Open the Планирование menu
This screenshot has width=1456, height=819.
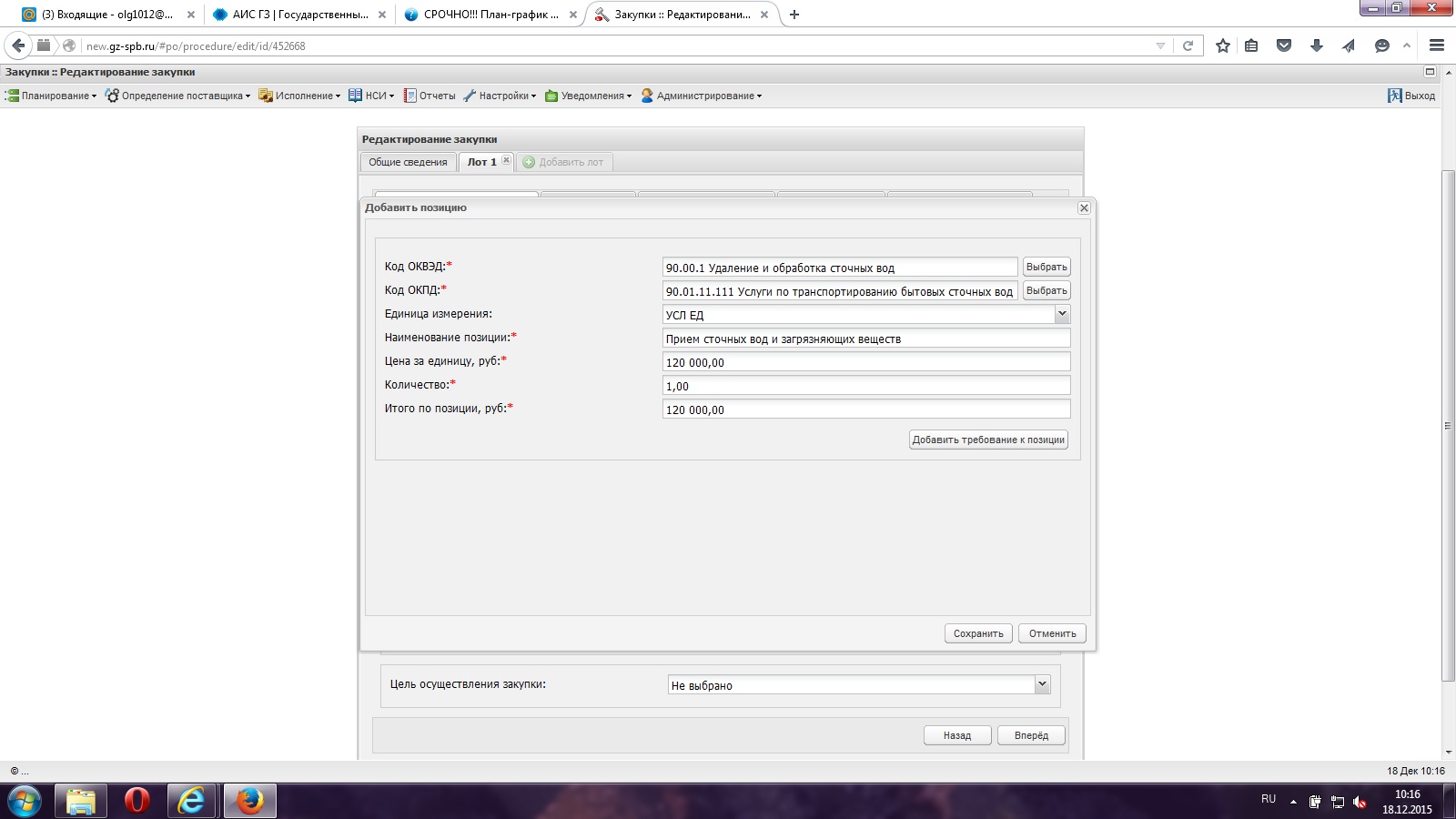coord(51,96)
